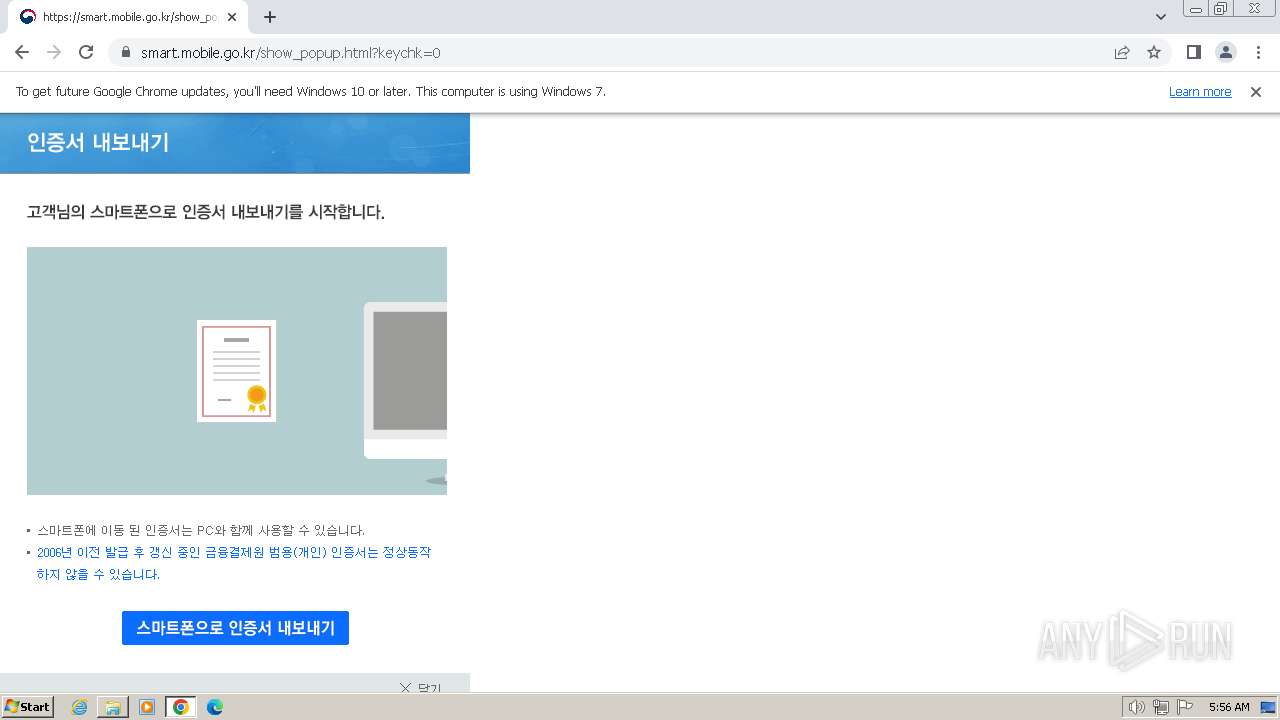1280x720 pixels.
Task: Open File Explorer from taskbar
Action: click(x=113, y=707)
